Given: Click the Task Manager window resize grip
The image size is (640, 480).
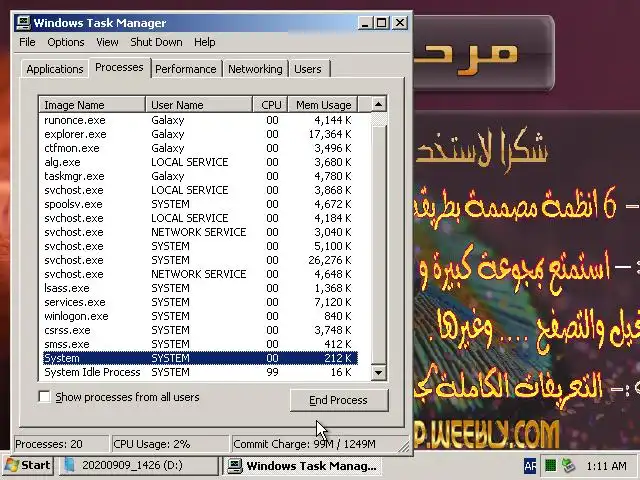Looking at the screenshot, I should pos(404,447).
